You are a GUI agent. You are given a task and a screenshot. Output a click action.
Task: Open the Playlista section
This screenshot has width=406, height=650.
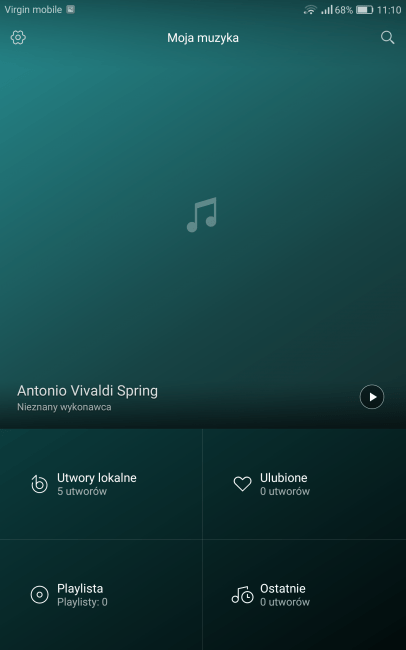click(x=101, y=594)
